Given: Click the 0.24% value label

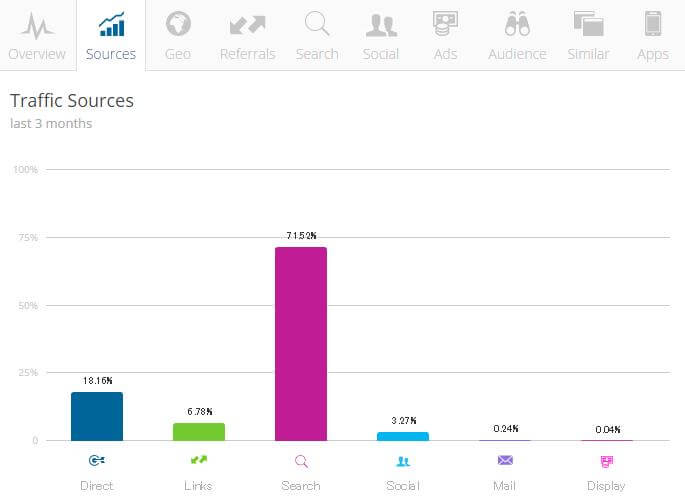Looking at the screenshot, I should pos(506,429).
